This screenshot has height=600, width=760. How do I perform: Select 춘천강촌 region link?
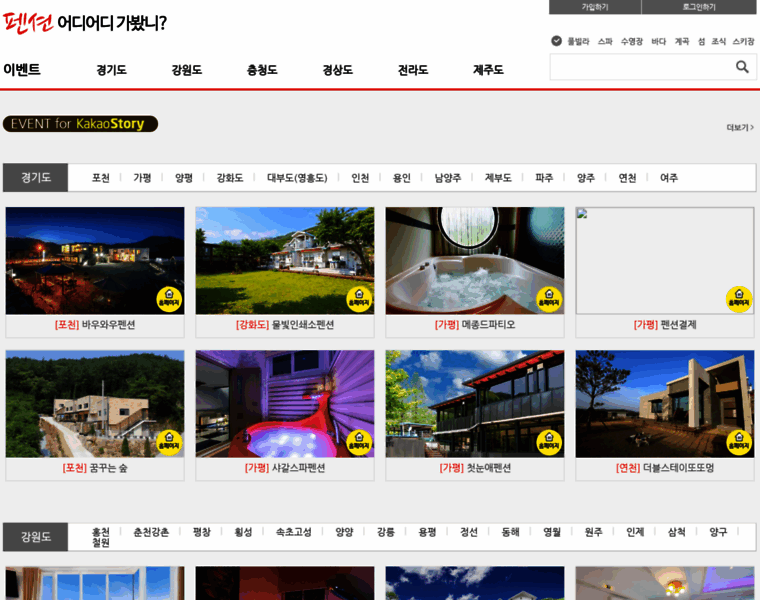click(151, 532)
